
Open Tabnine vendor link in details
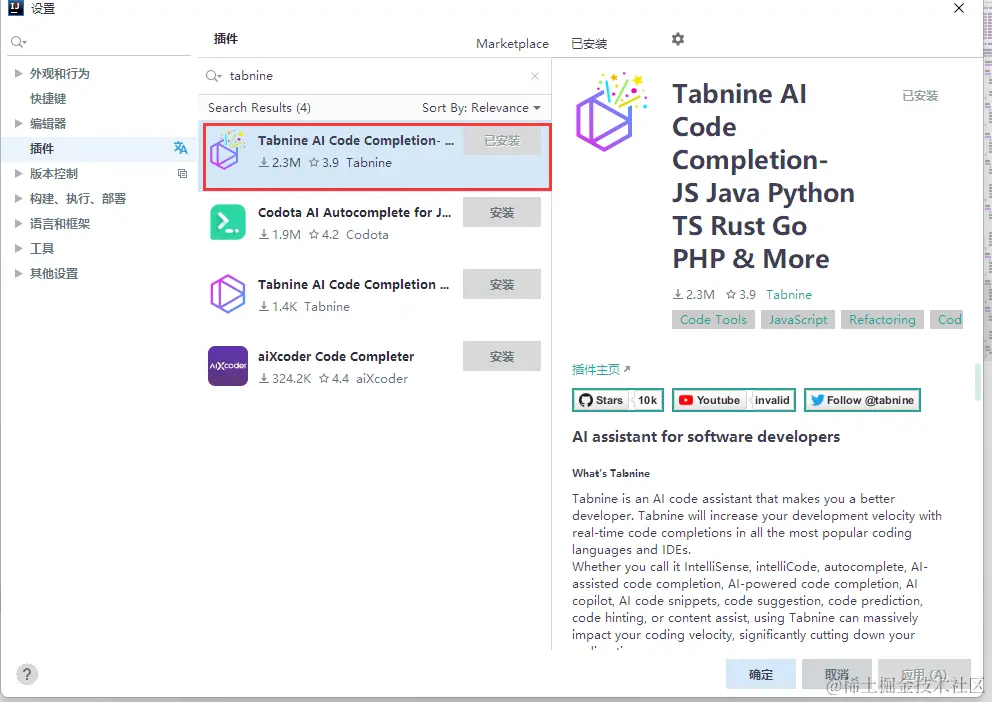pos(788,295)
